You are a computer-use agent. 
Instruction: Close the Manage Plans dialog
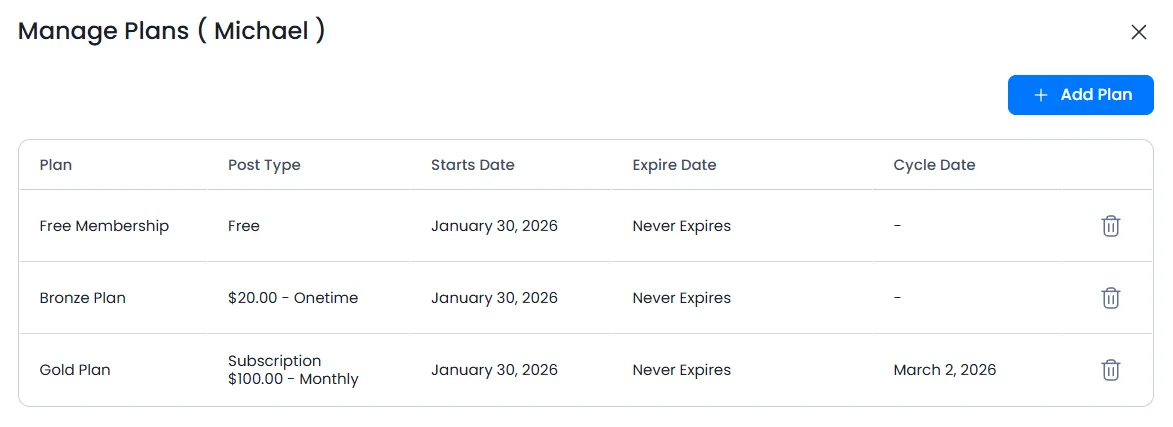point(1138,32)
